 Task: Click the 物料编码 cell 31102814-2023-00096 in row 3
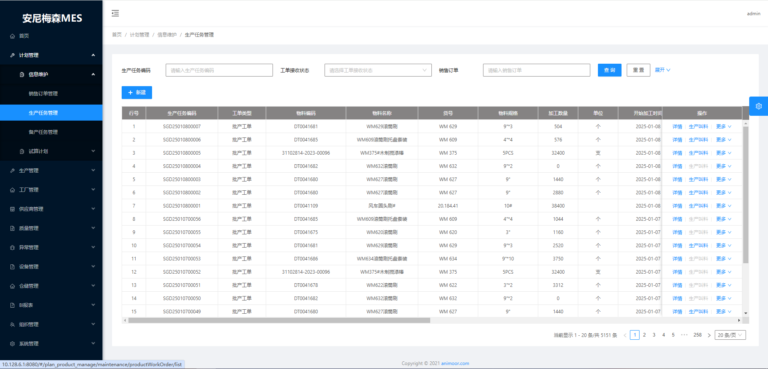point(306,153)
